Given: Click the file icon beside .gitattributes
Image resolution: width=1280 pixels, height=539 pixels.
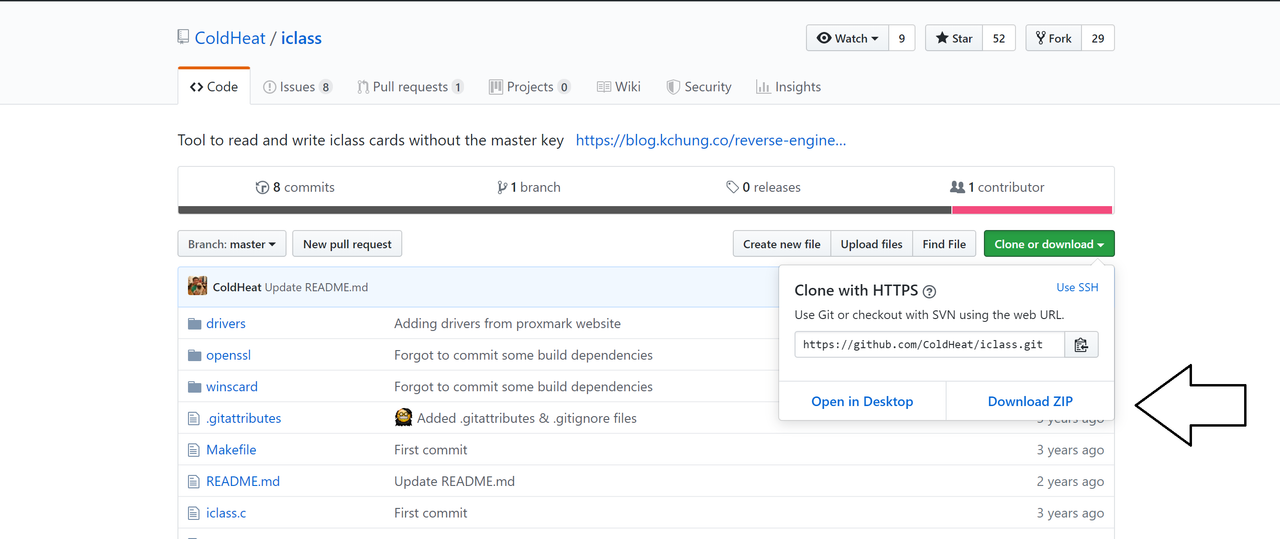Looking at the screenshot, I should click(x=194, y=418).
